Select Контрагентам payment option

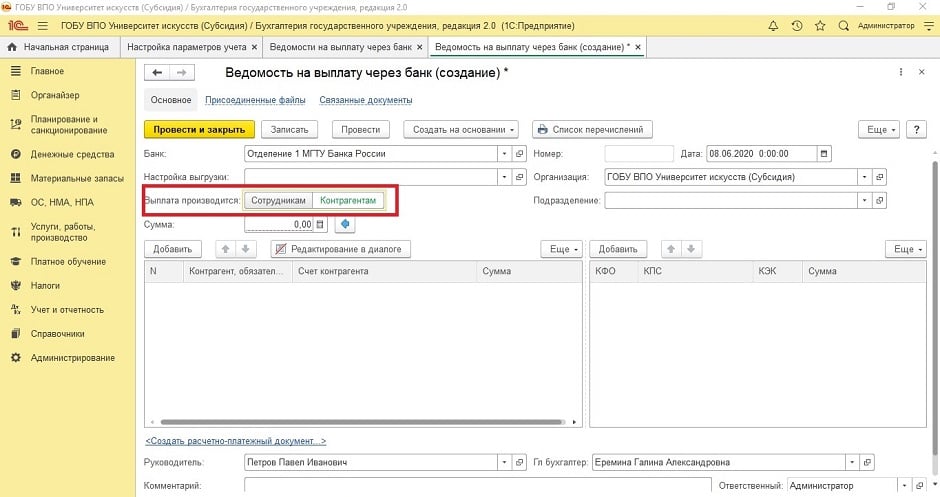click(348, 200)
